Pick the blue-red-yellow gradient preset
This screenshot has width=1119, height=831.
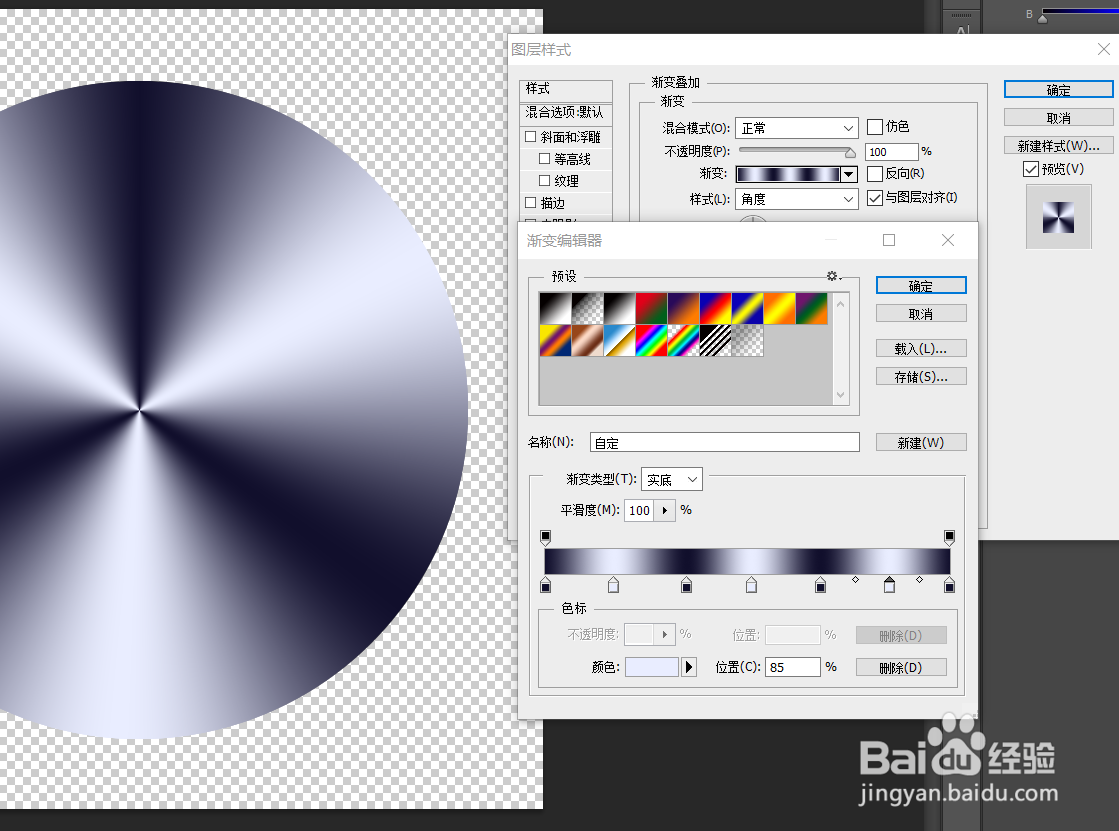click(x=716, y=308)
